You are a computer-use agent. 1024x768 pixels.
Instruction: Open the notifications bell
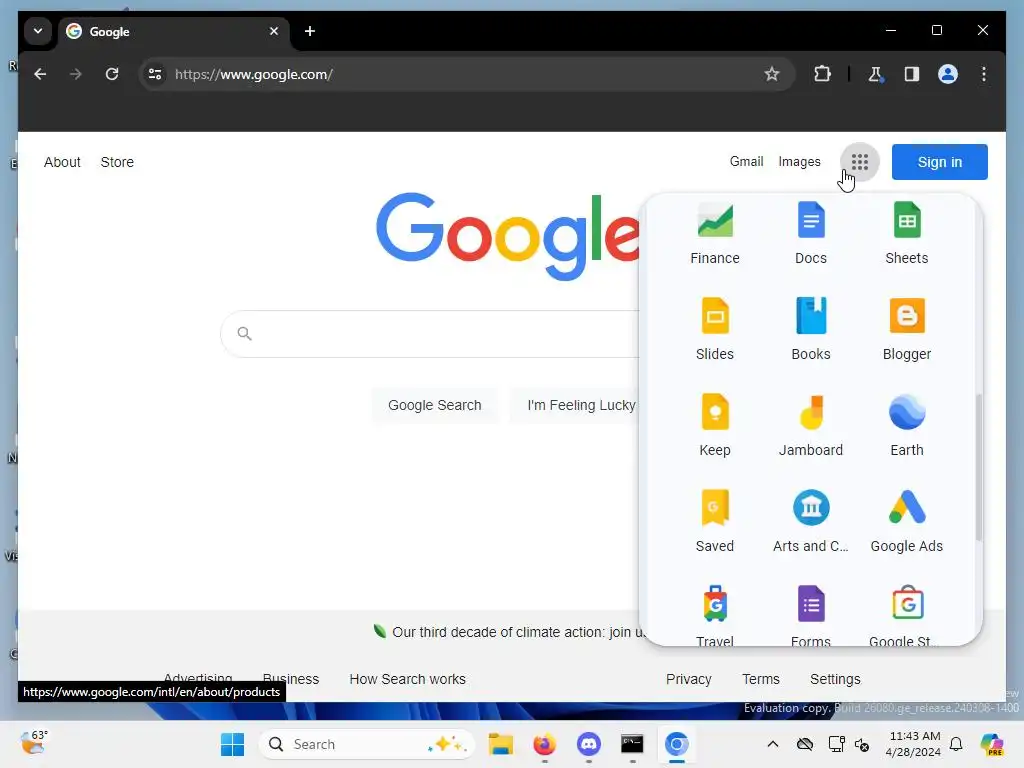click(x=956, y=744)
